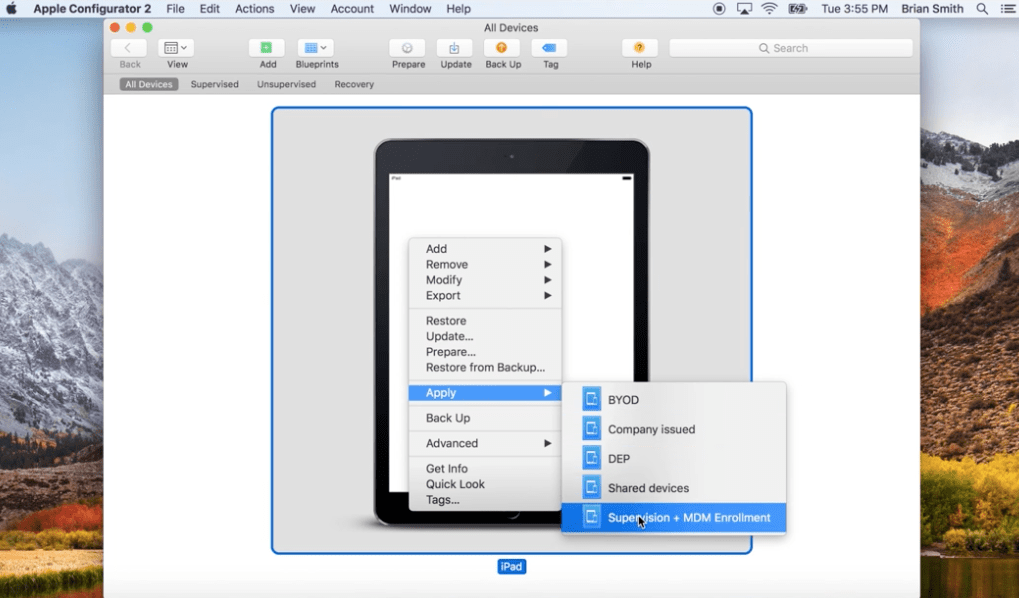Switch to the Supervised tab
The image size is (1019, 598).
pyautogui.click(x=214, y=84)
